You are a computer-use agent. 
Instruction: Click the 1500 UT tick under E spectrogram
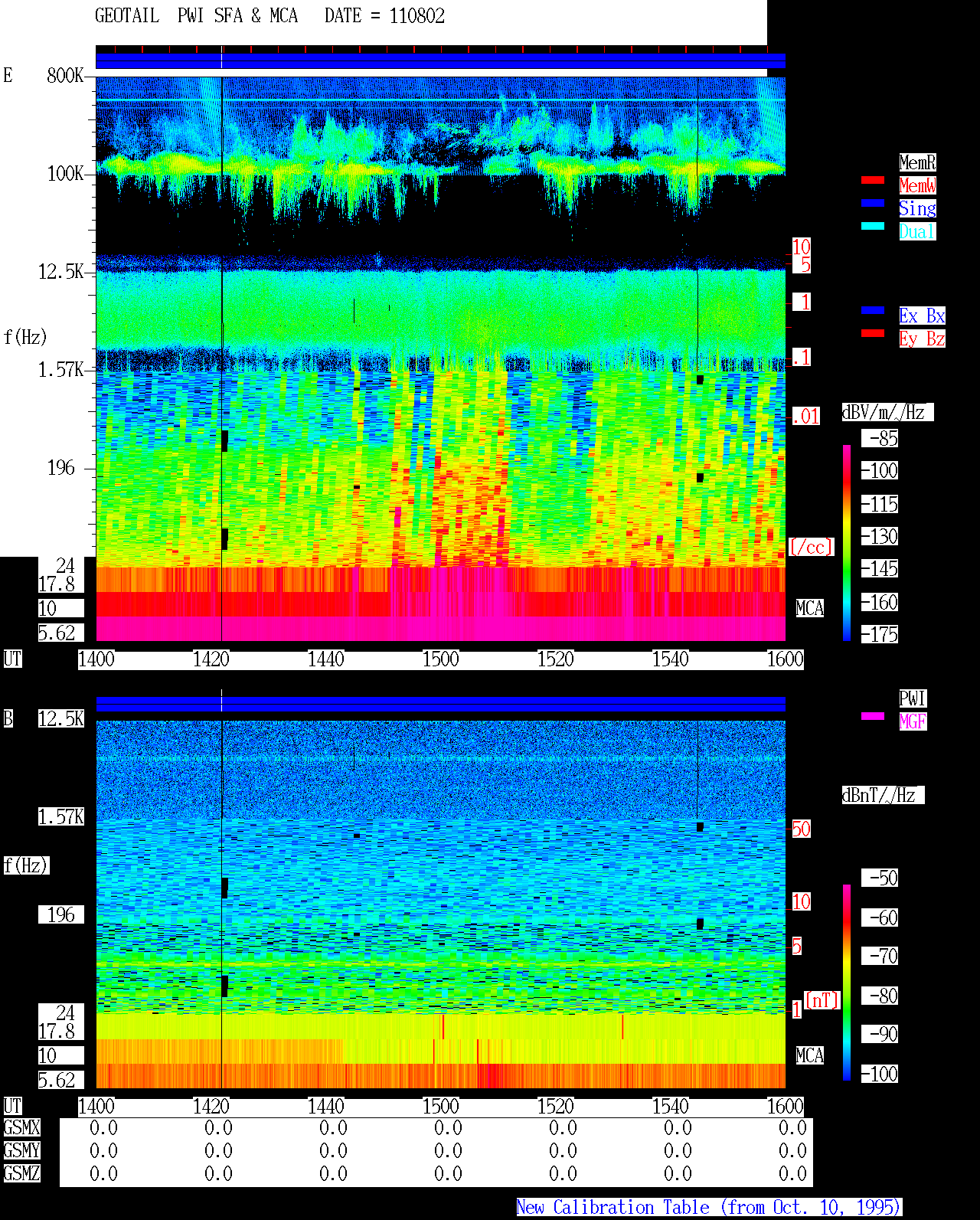point(441,659)
